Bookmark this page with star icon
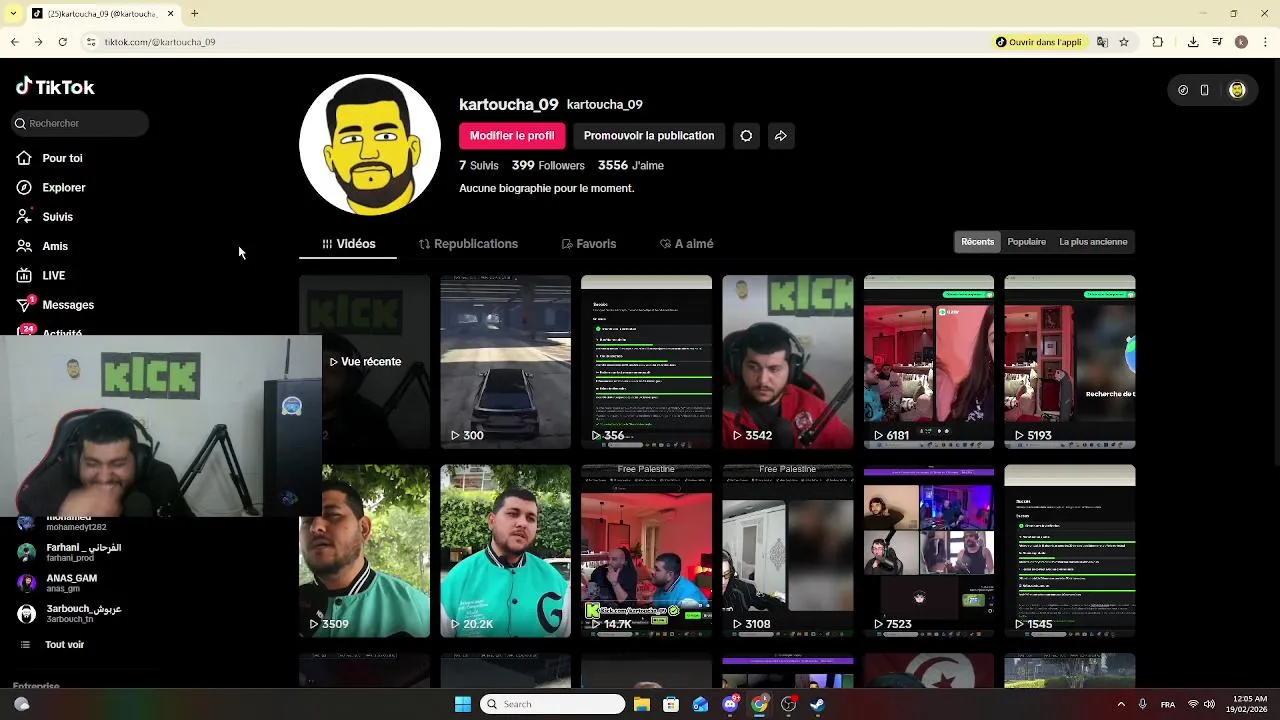This screenshot has height=720, width=1280. [x=1124, y=42]
